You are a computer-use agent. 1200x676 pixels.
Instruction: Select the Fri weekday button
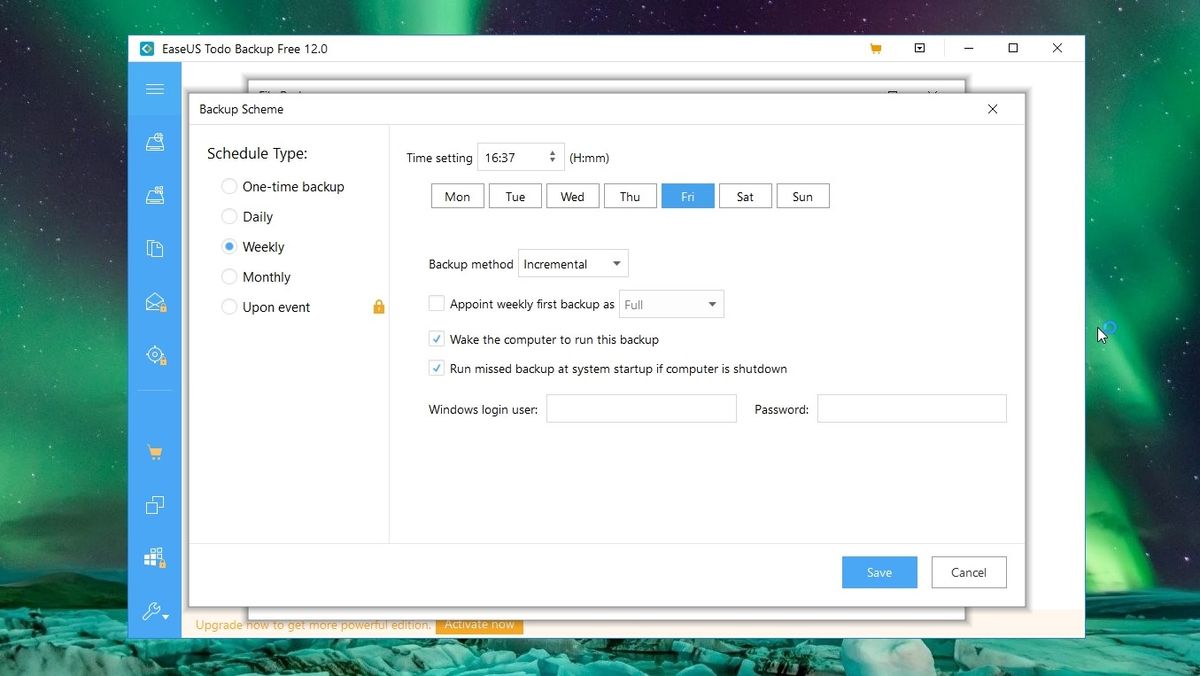pos(687,195)
